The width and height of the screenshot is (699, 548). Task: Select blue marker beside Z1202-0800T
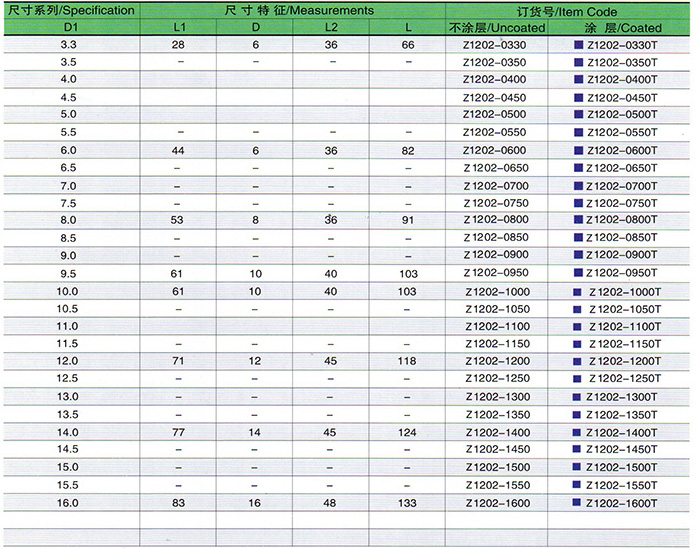pos(579,220)
